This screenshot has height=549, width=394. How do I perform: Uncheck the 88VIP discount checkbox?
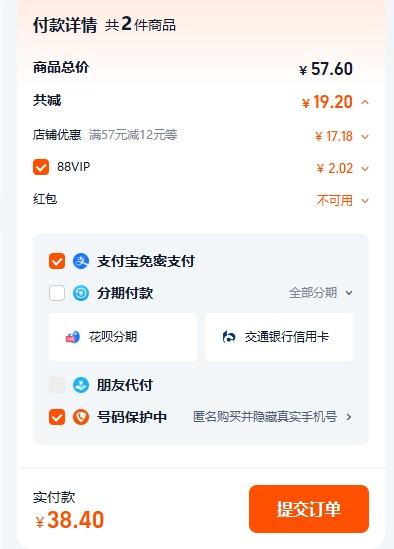[41, 167]
